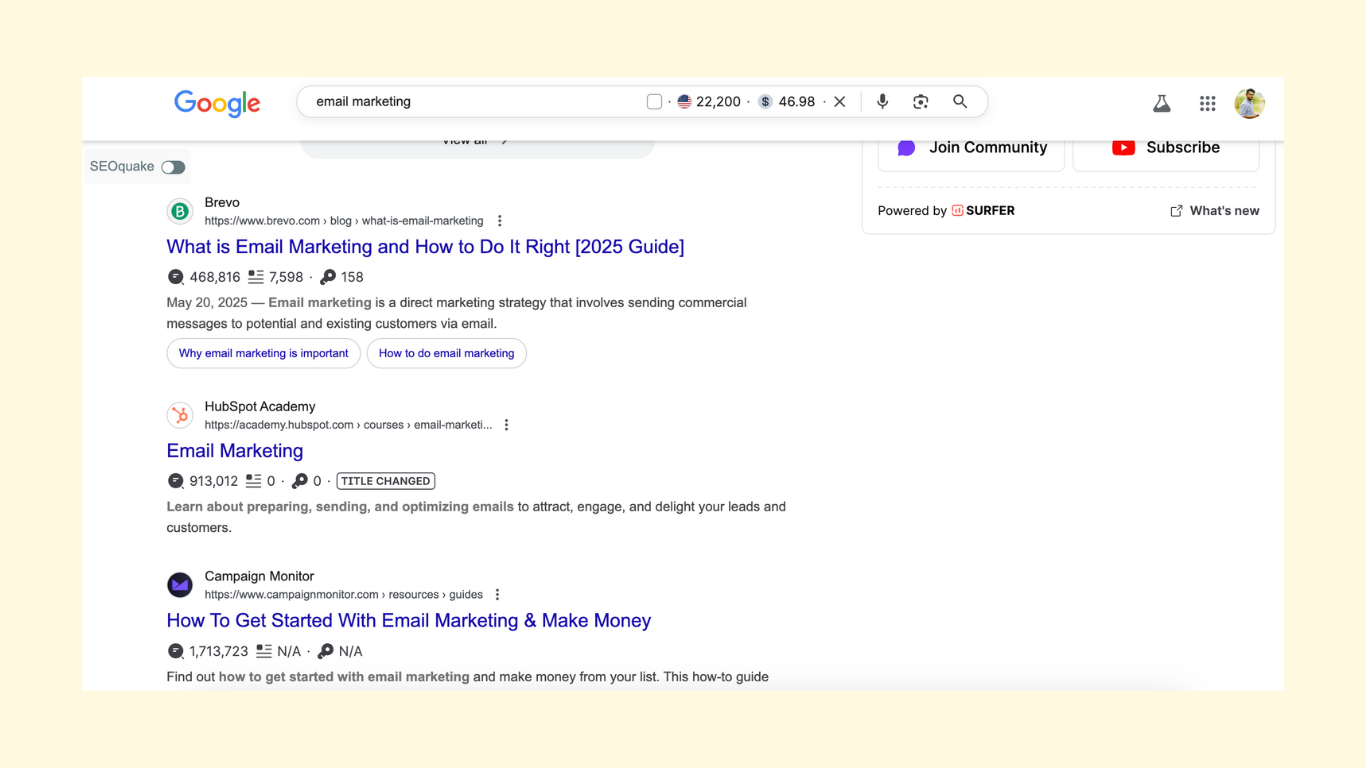Start voice search with the microphone icon
The image size is (1366, 768).
click(x=882, y=102)
